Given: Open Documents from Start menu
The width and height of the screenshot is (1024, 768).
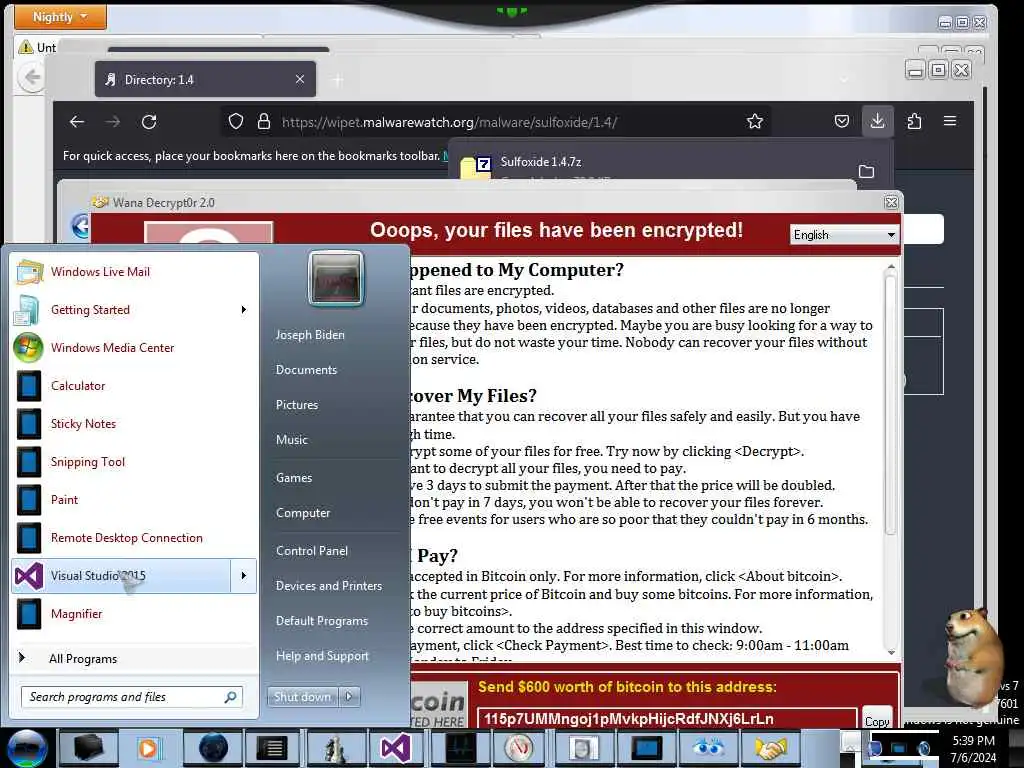Looking at the screenshot, I should coord(306,370).
